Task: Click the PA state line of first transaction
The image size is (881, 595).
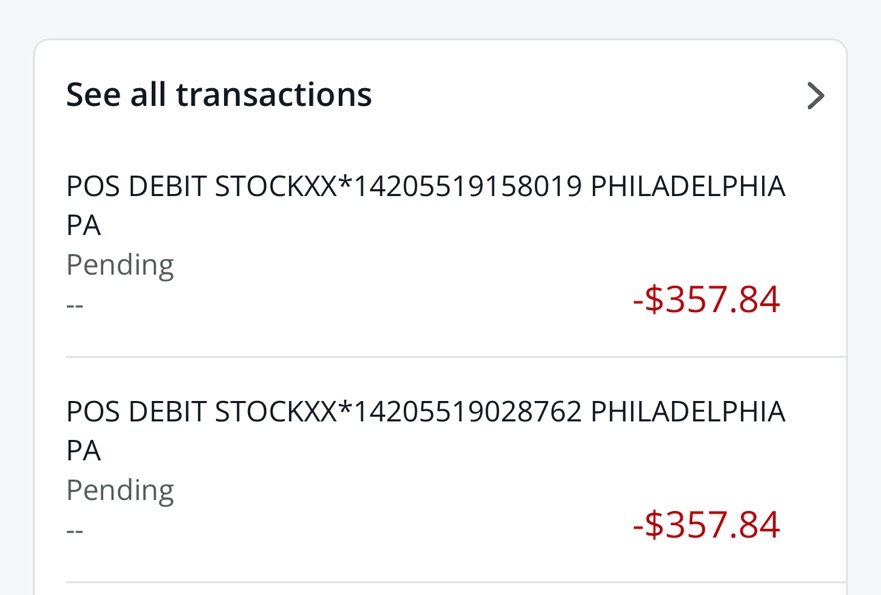Action: (84, 226)
